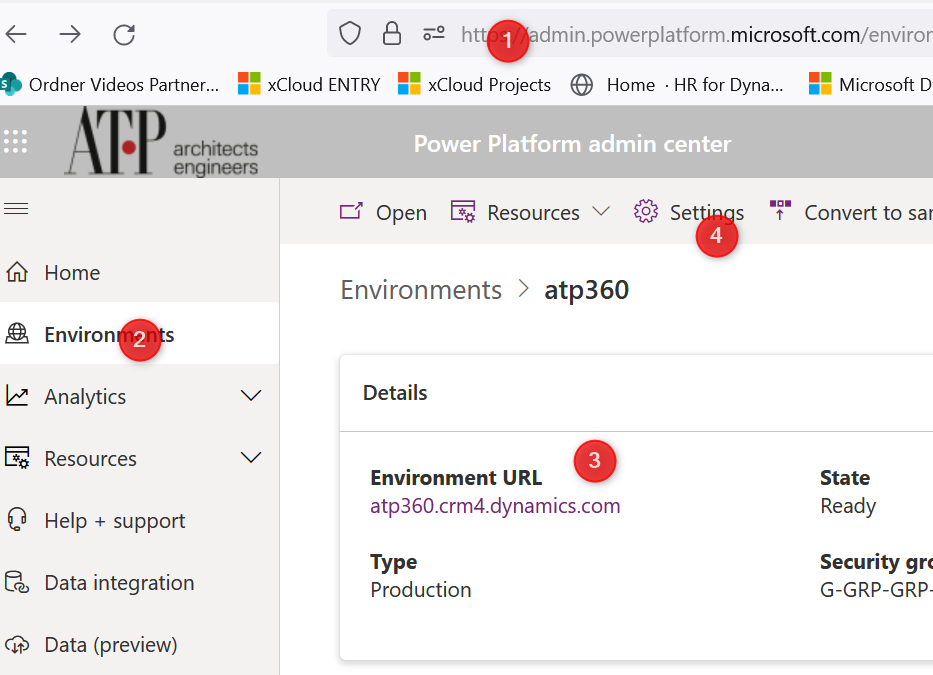Image resolution: width=933 pixels, height=675 pixels.
Task: Click the Help + support headset icon
Action: pos(17,520)
